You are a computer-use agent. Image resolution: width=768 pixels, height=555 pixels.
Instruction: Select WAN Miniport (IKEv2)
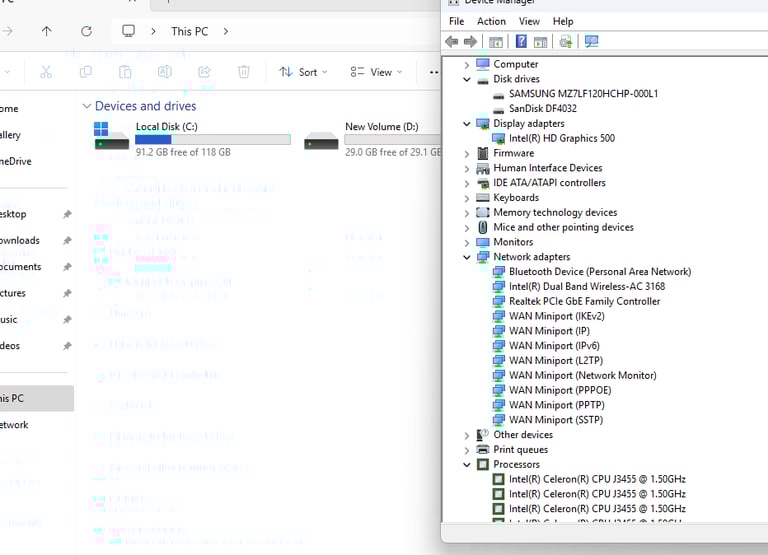click(x=556, y=316)
